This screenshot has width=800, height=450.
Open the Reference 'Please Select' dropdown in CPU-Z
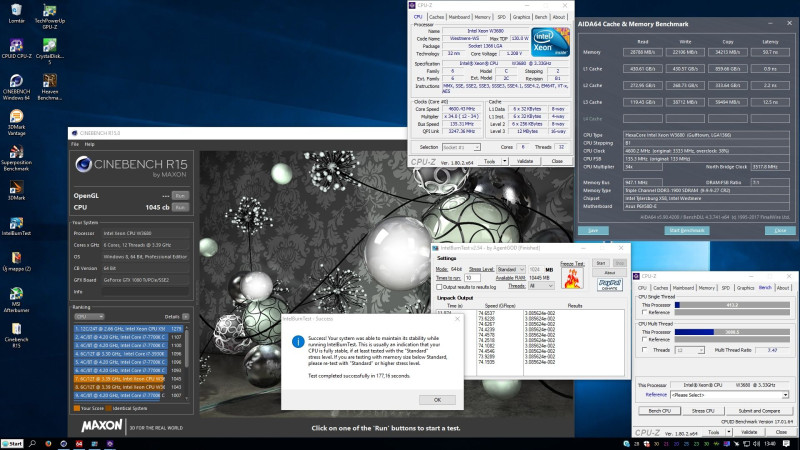(x=730, y=395)
